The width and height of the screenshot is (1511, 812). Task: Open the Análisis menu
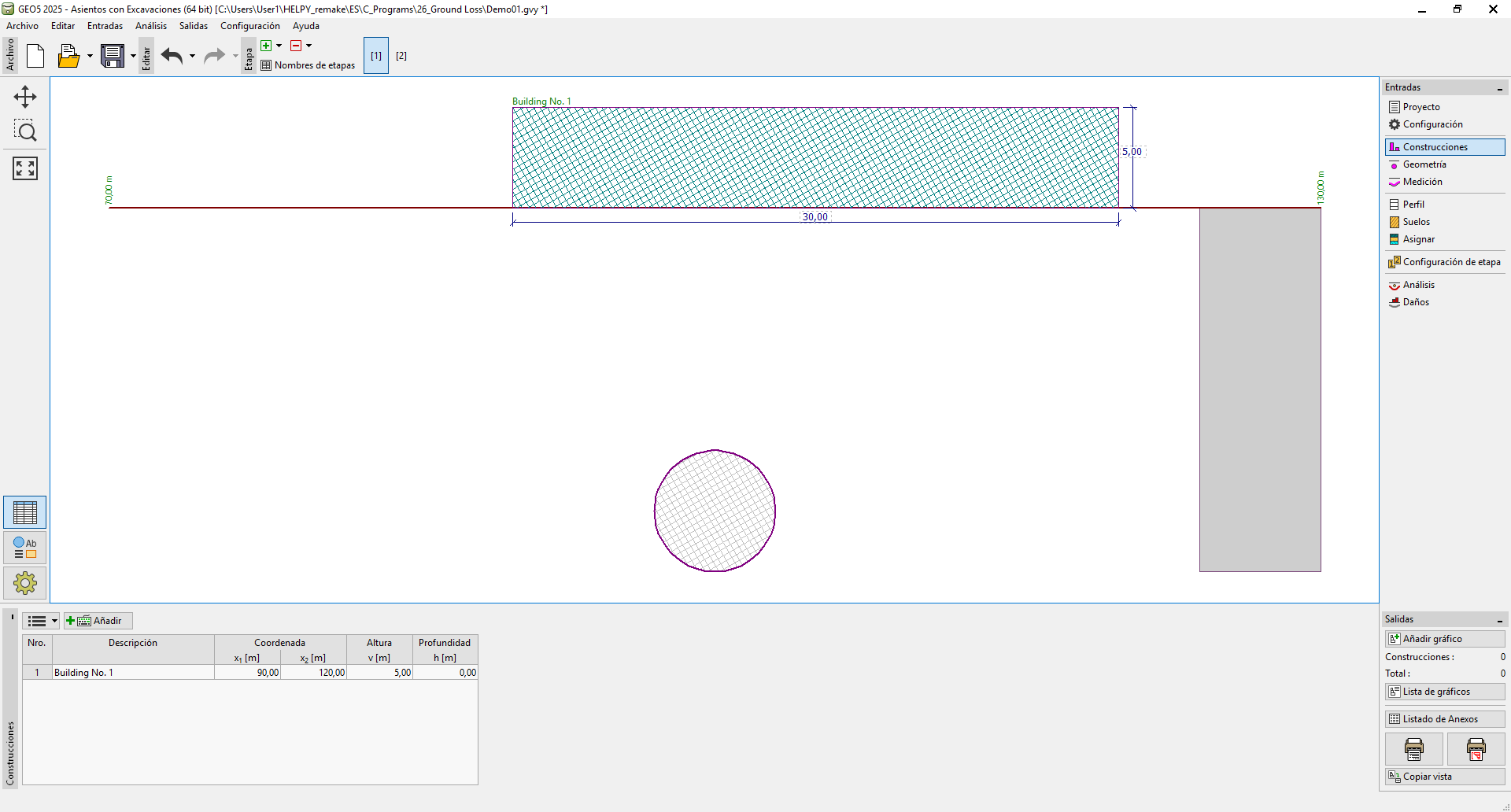click(150, 26)
